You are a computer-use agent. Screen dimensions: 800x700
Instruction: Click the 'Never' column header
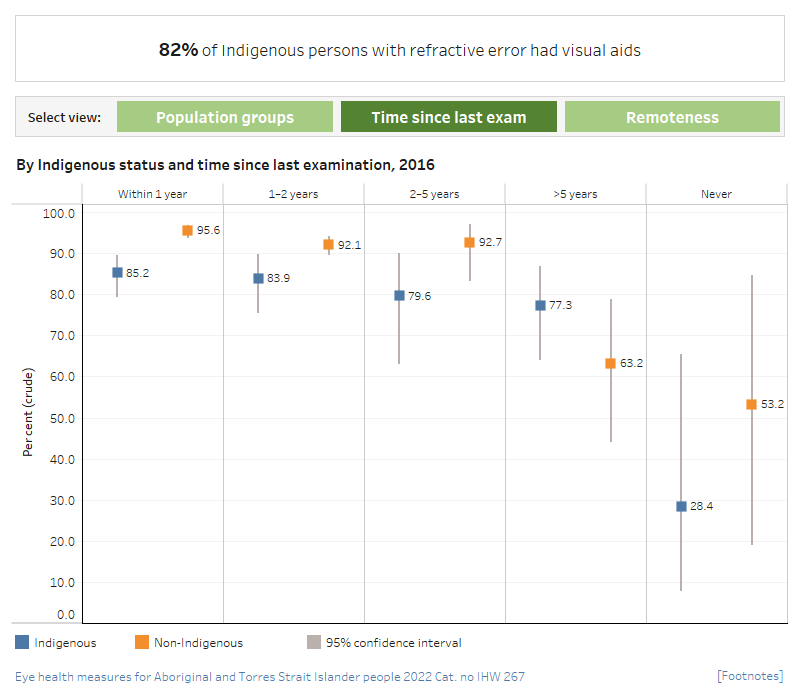(716, 194)
